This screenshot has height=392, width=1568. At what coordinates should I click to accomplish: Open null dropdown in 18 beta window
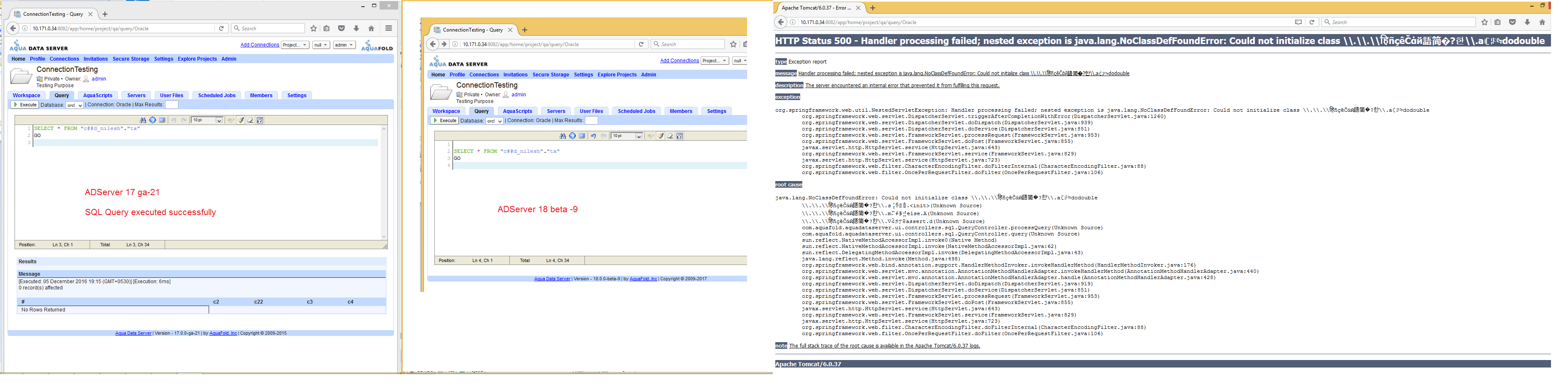point(740,60)
